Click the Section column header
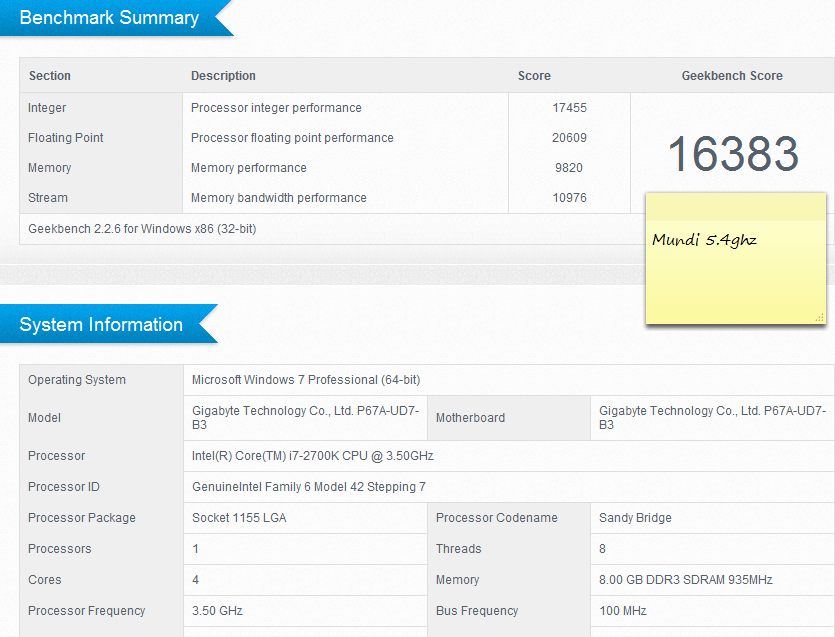 (50, 76)
